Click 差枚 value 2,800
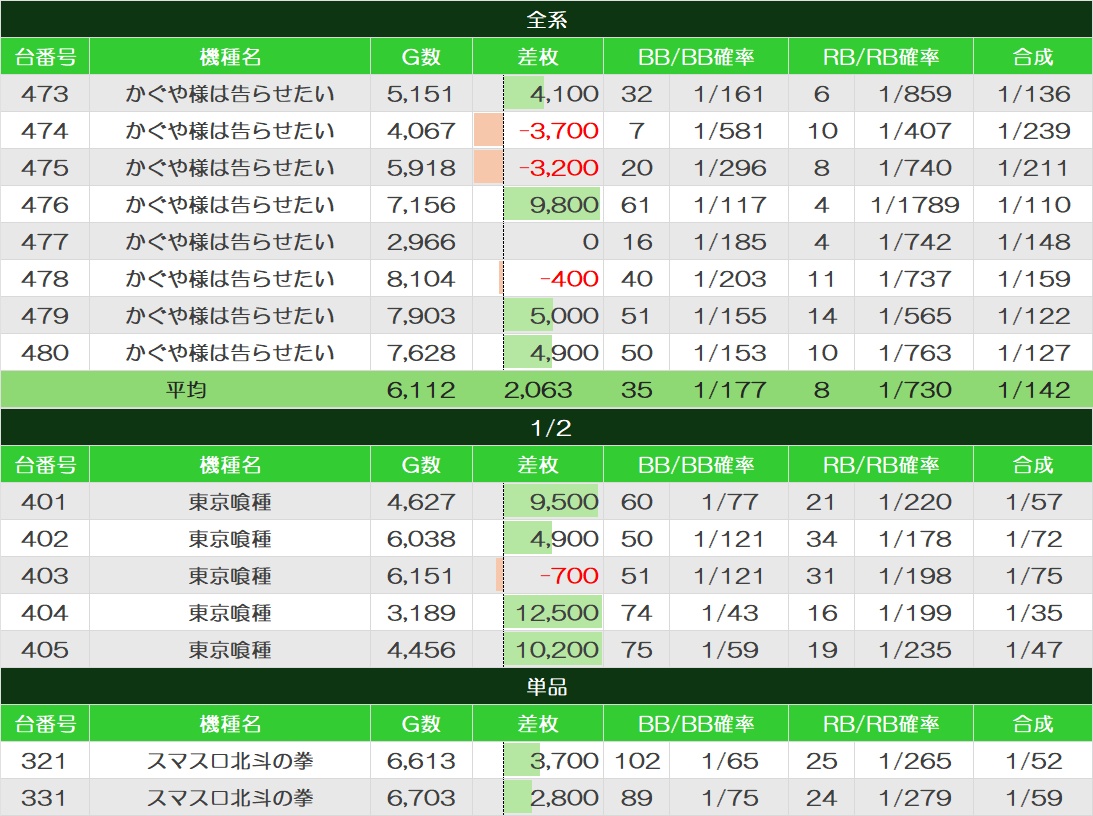Image resolution: width=1093 pixels, height=816 pixels. [564, 797]
